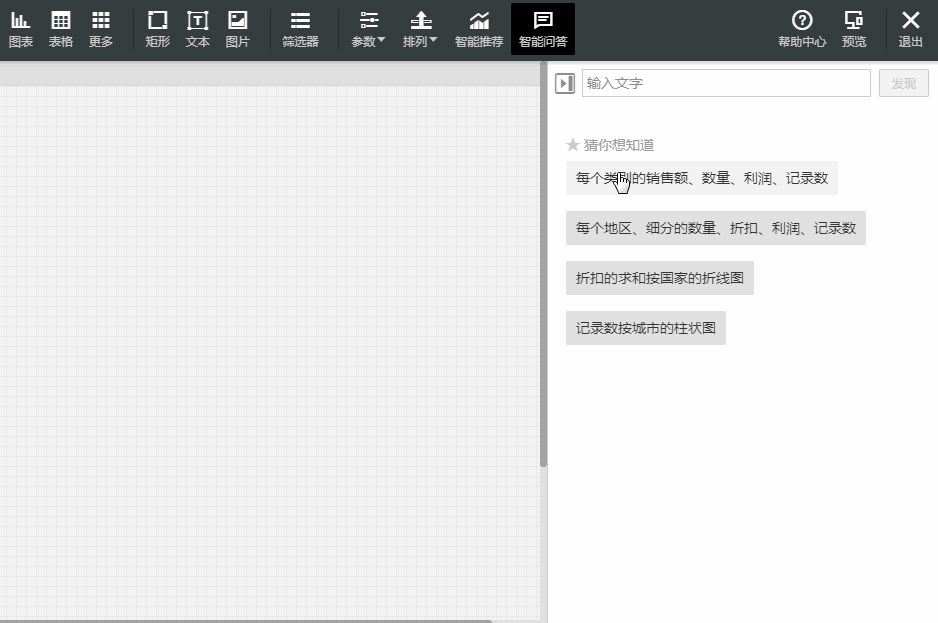Toggle the 智能问答 panel tab
The height and width of the screenshot is (623, 938).
coord(543,29)
